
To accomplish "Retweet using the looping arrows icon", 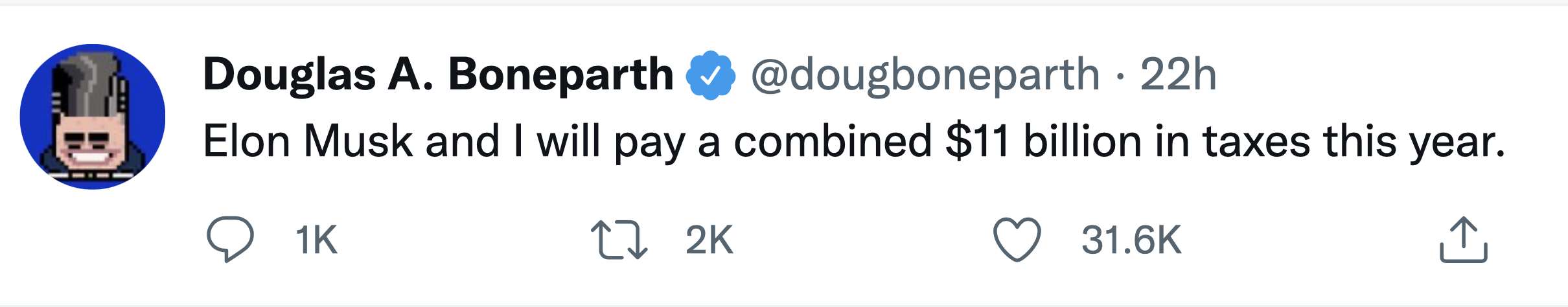I will click(x=619, y=240).
